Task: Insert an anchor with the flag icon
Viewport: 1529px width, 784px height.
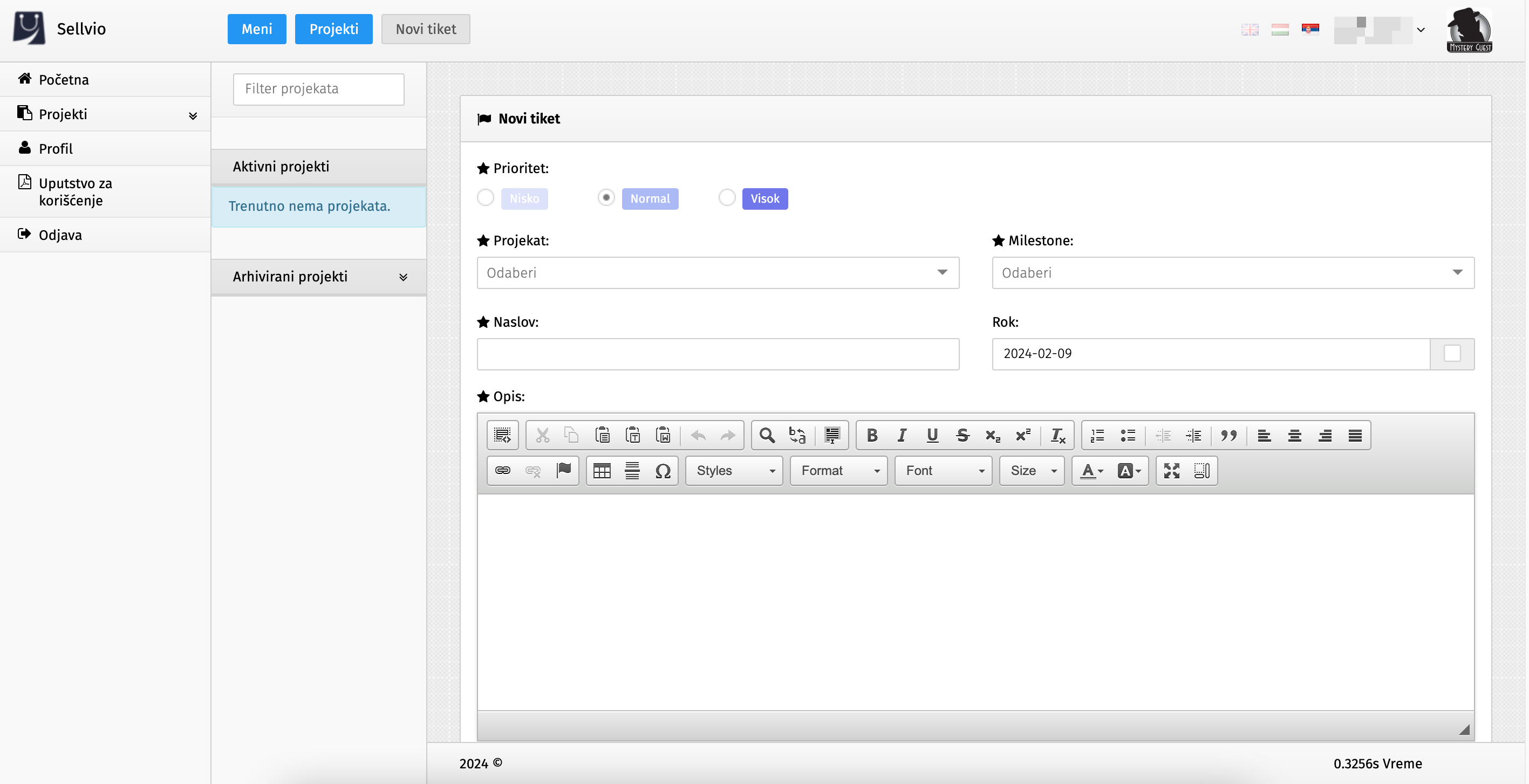Action: (563, 470)
